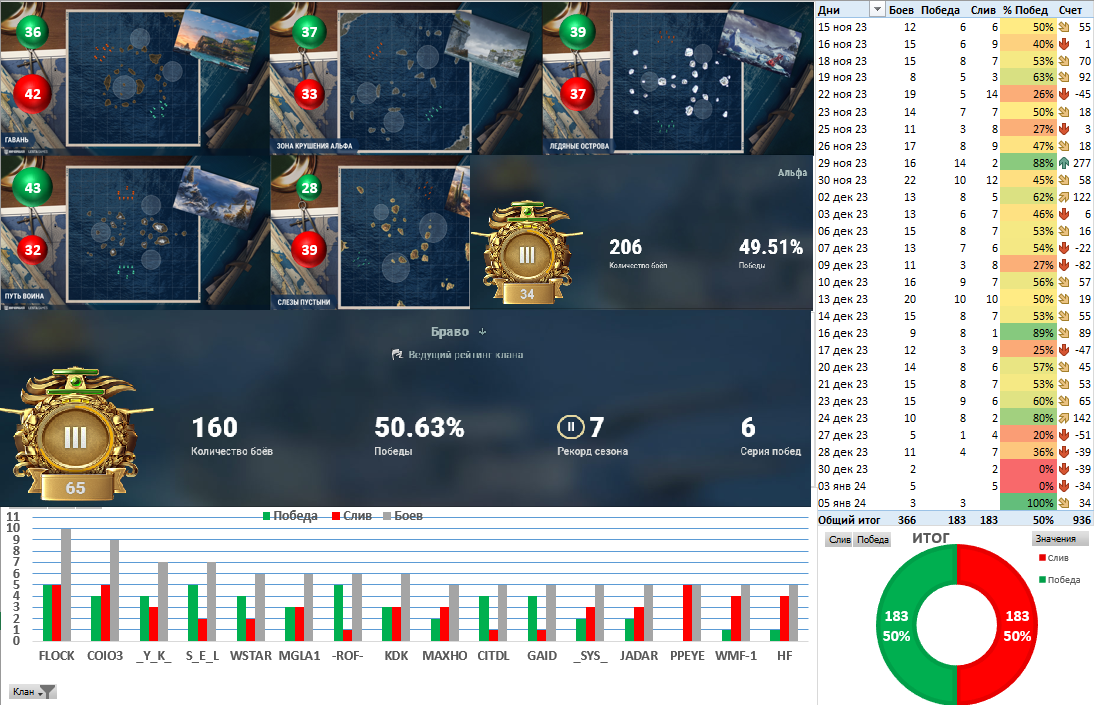Click the 50.63% Победы value in Bravo
This screenshot has height=705, width=1094.
pos(419,427)
